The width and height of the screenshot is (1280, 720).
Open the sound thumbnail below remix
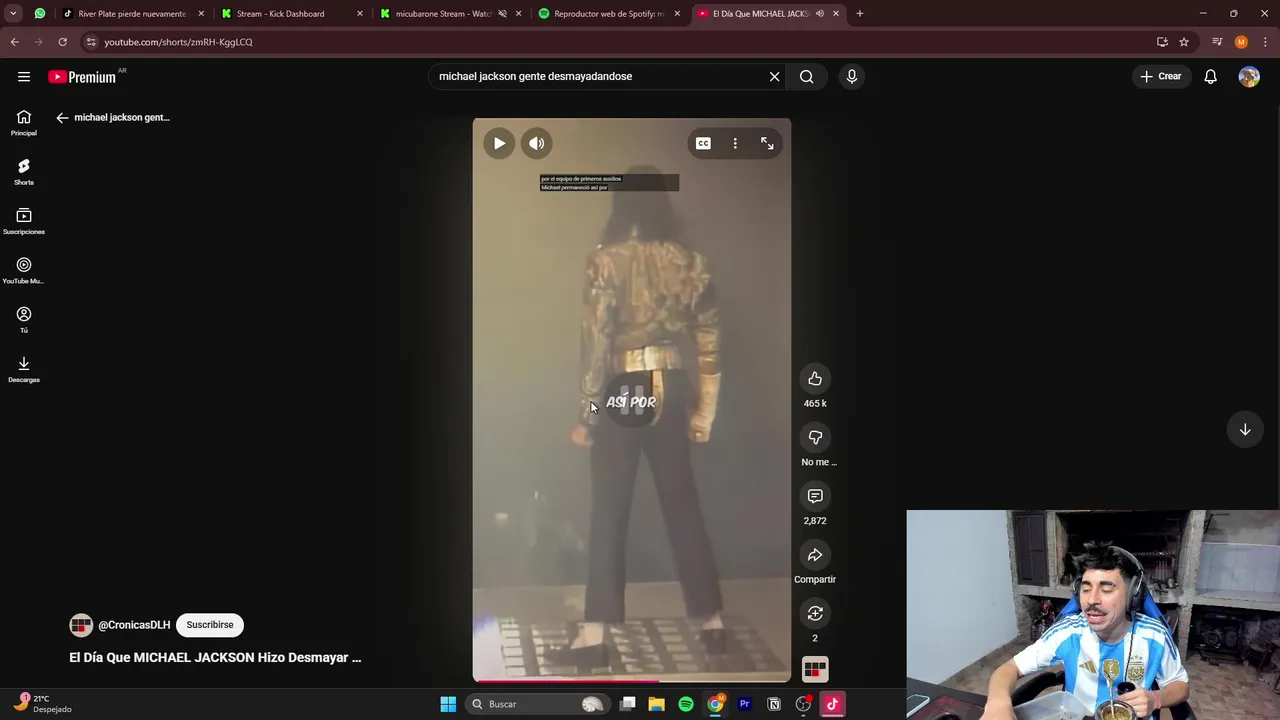815,669
